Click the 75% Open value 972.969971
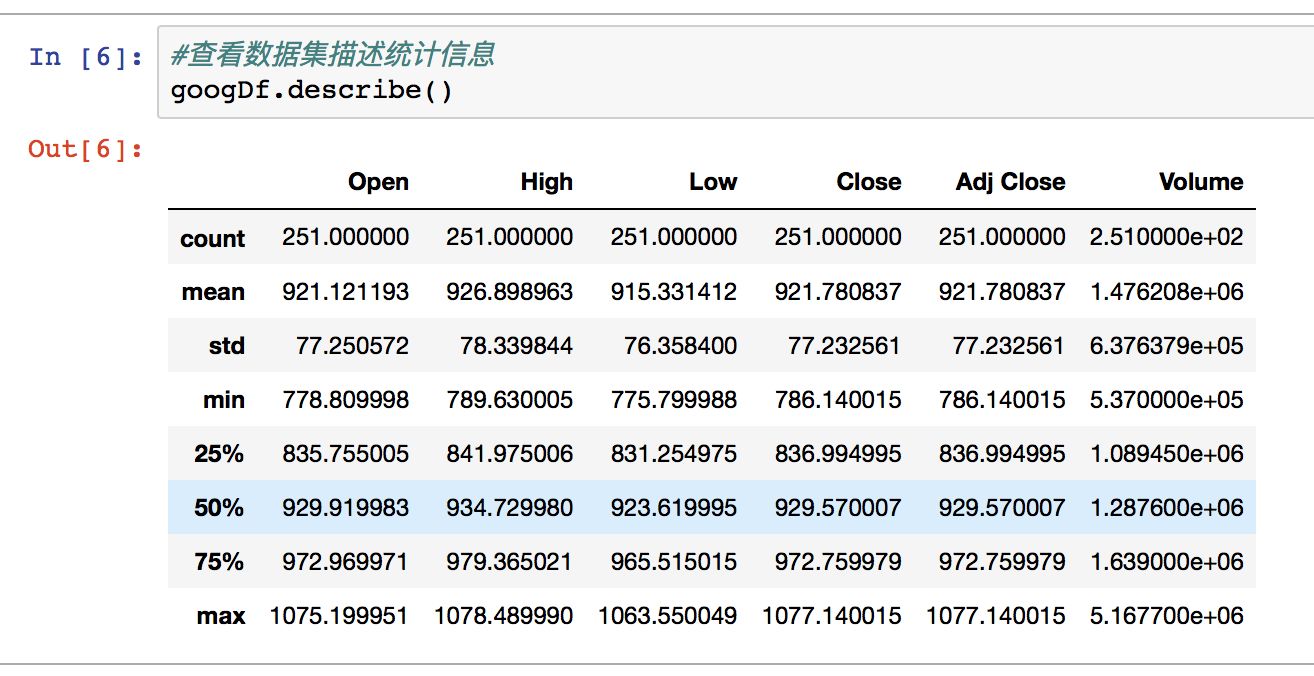Image resolution: width=1314 pixels, height=676 pixels. coord(345,562)
